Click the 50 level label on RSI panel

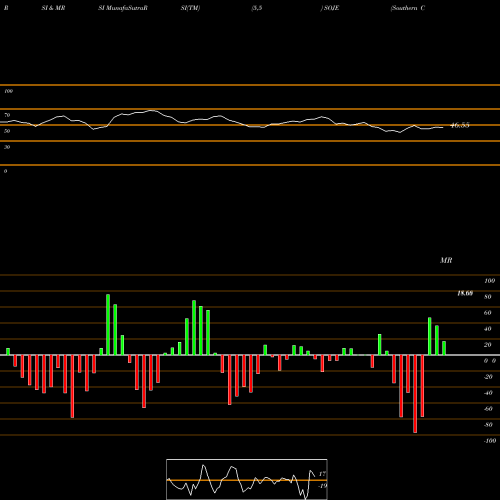pos(7,131)
